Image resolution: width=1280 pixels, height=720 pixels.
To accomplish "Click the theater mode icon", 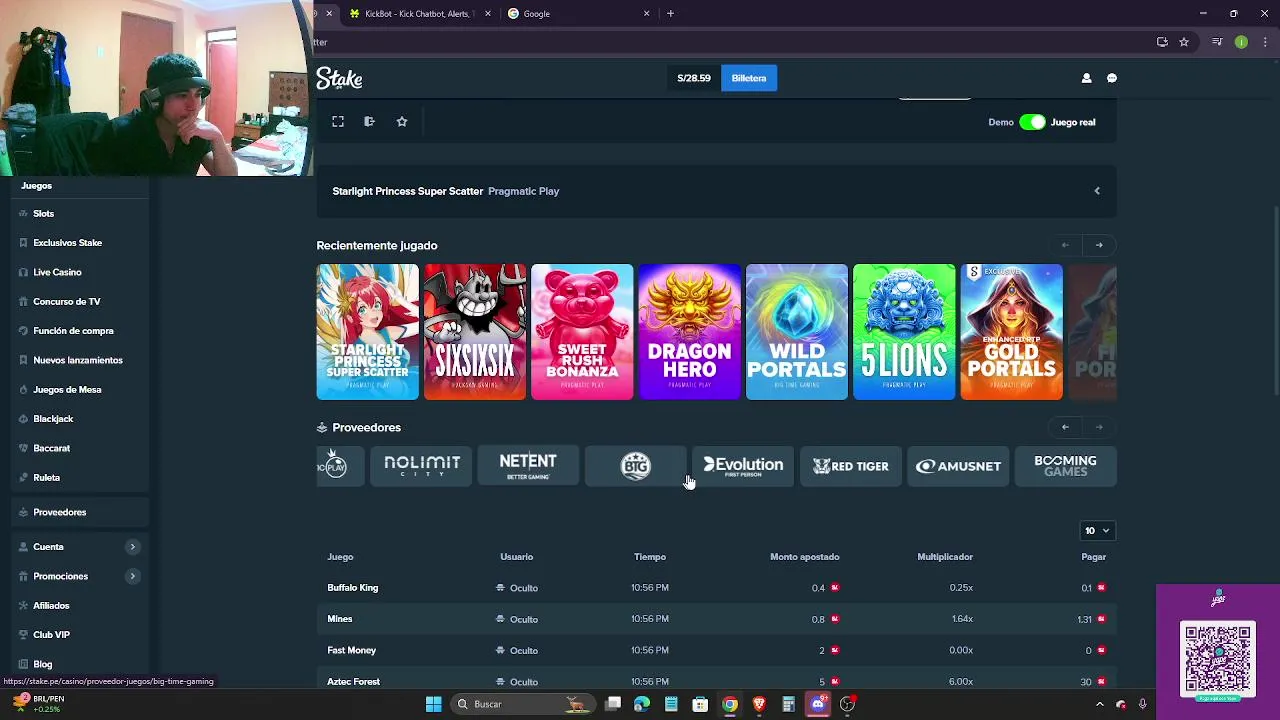I will (x=369, y=122).
